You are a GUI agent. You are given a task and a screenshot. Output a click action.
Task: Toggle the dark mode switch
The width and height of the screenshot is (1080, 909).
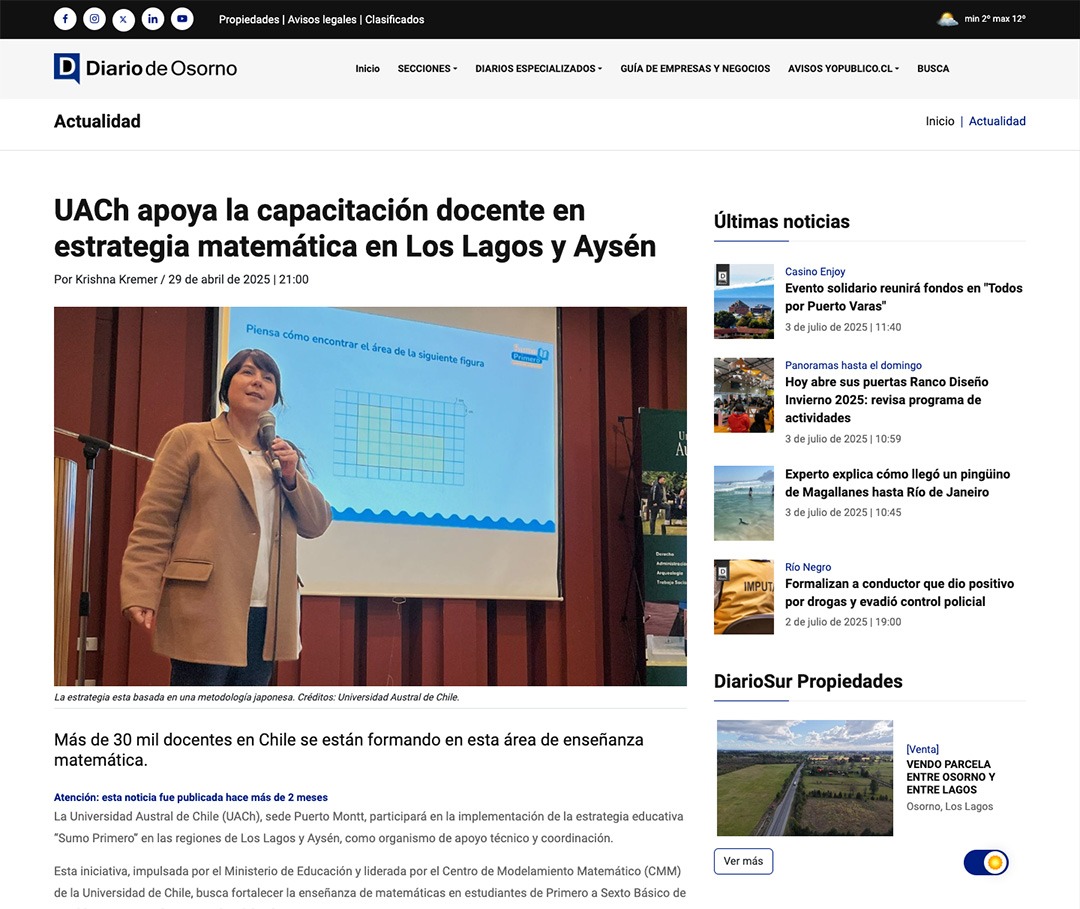pyautogui.click(x=986, y=862)
